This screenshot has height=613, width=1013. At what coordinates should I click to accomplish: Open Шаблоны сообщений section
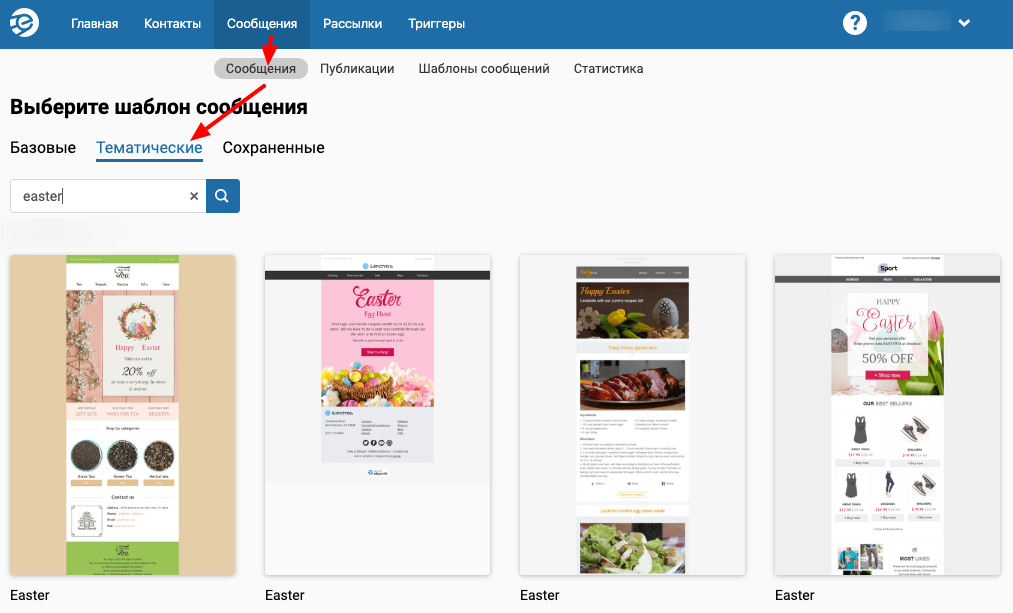[x=484, y=68]
